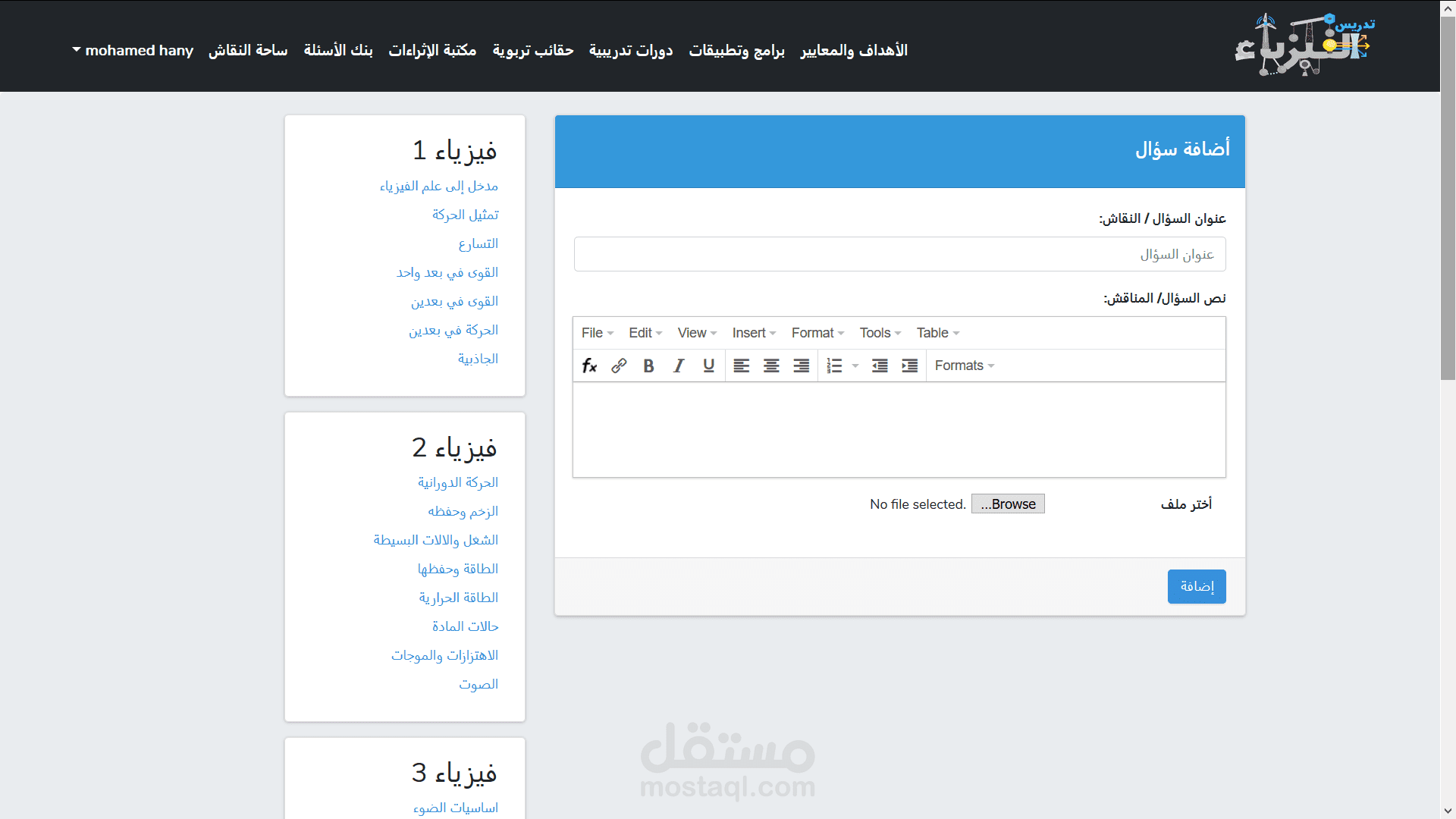
Task: Toggle underline formatting in editor
Action: [708, 366]
